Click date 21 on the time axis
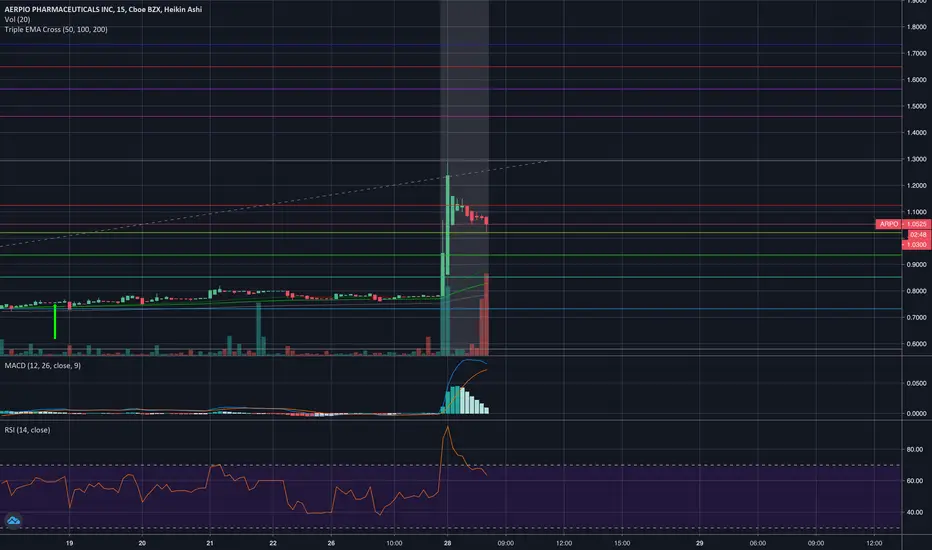This screenshot has height=550, width=932. coord(209,543)
